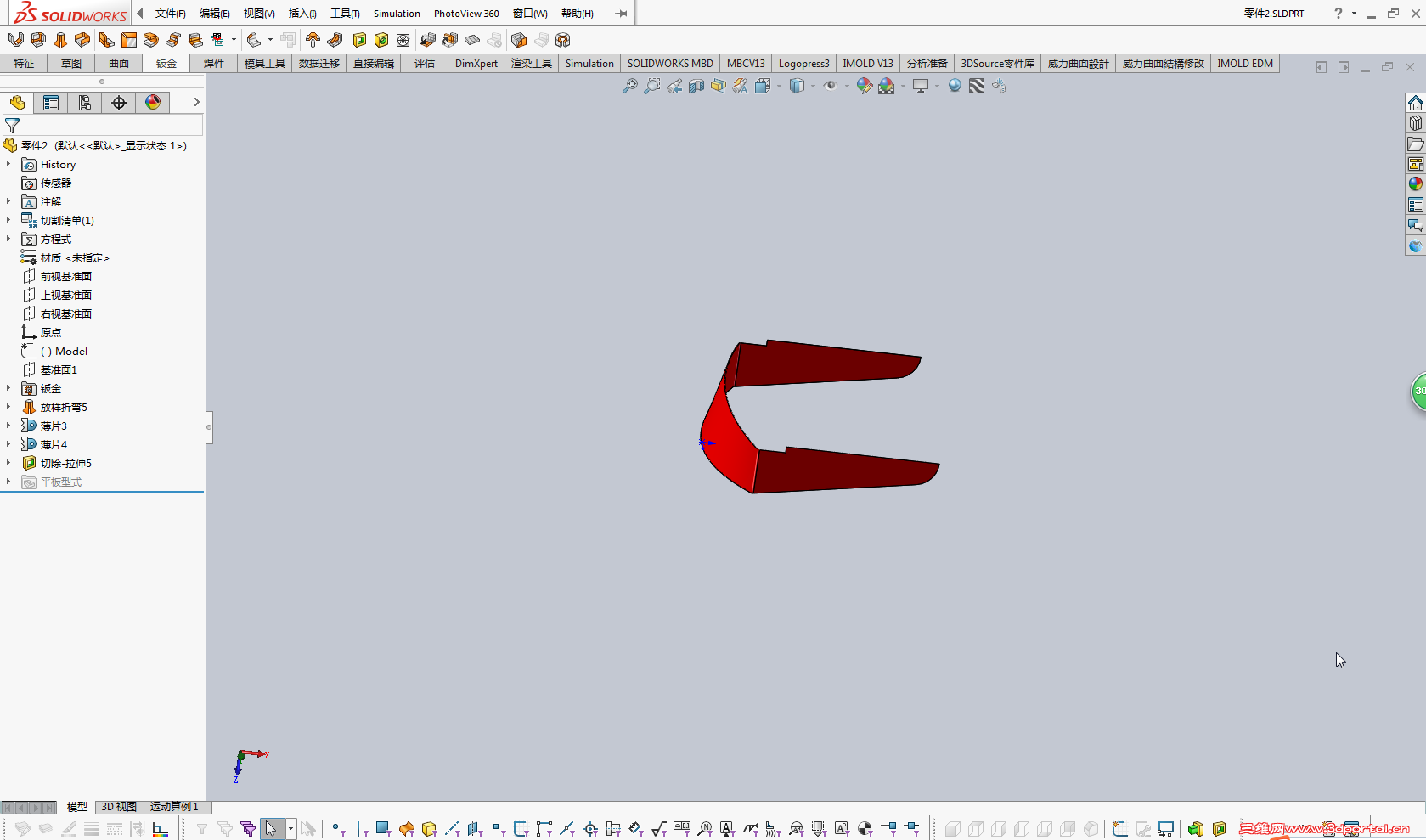This screenshot has height=840, width=1426.
Task: Switch to the 草图 ribbon tab
Action: tap(71, 64)
